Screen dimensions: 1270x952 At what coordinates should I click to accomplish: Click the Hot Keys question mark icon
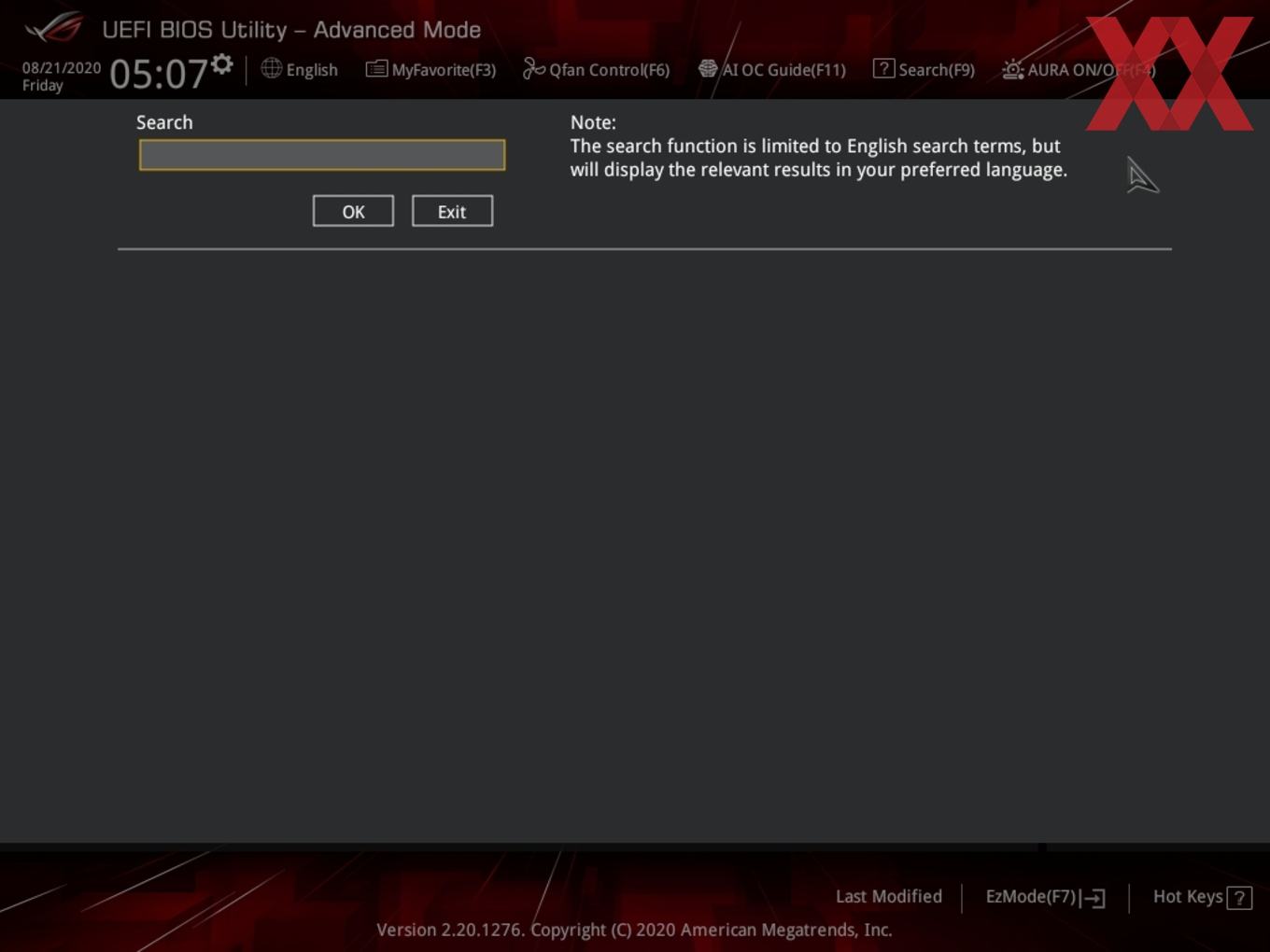(x=1239, y=898)
